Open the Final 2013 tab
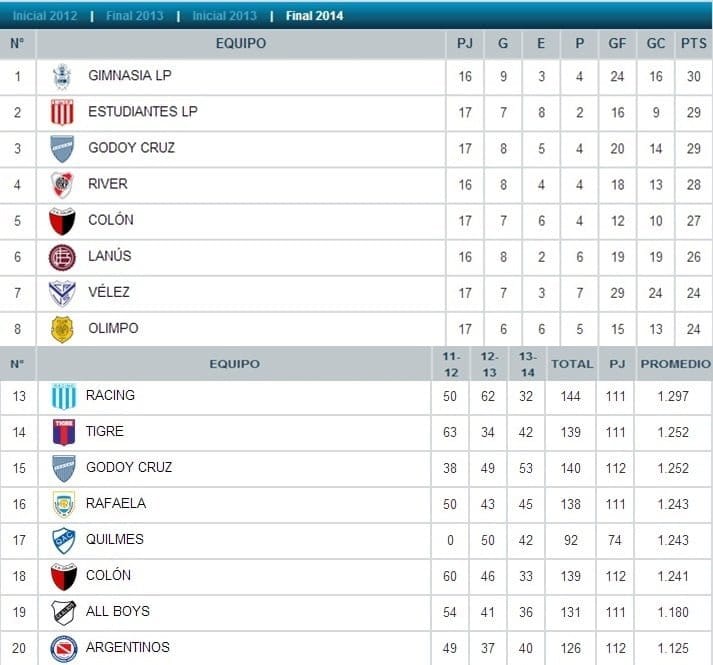 (134, 16)
